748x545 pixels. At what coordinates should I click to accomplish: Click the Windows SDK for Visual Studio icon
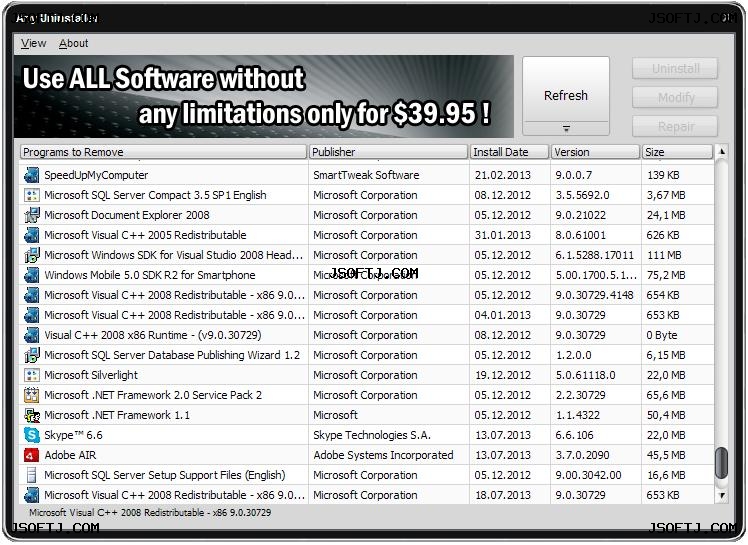coord(31,255)
